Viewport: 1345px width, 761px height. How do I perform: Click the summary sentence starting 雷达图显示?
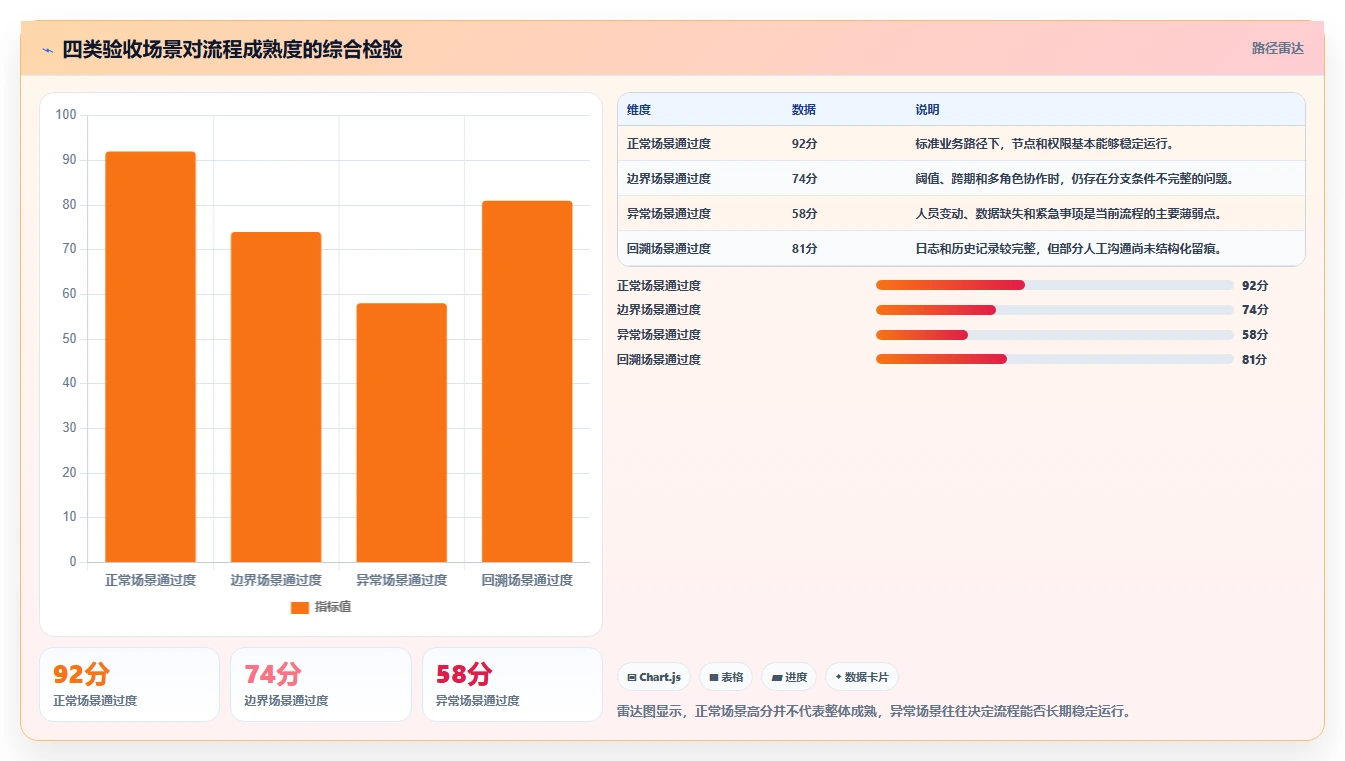[x=874, y=712]
